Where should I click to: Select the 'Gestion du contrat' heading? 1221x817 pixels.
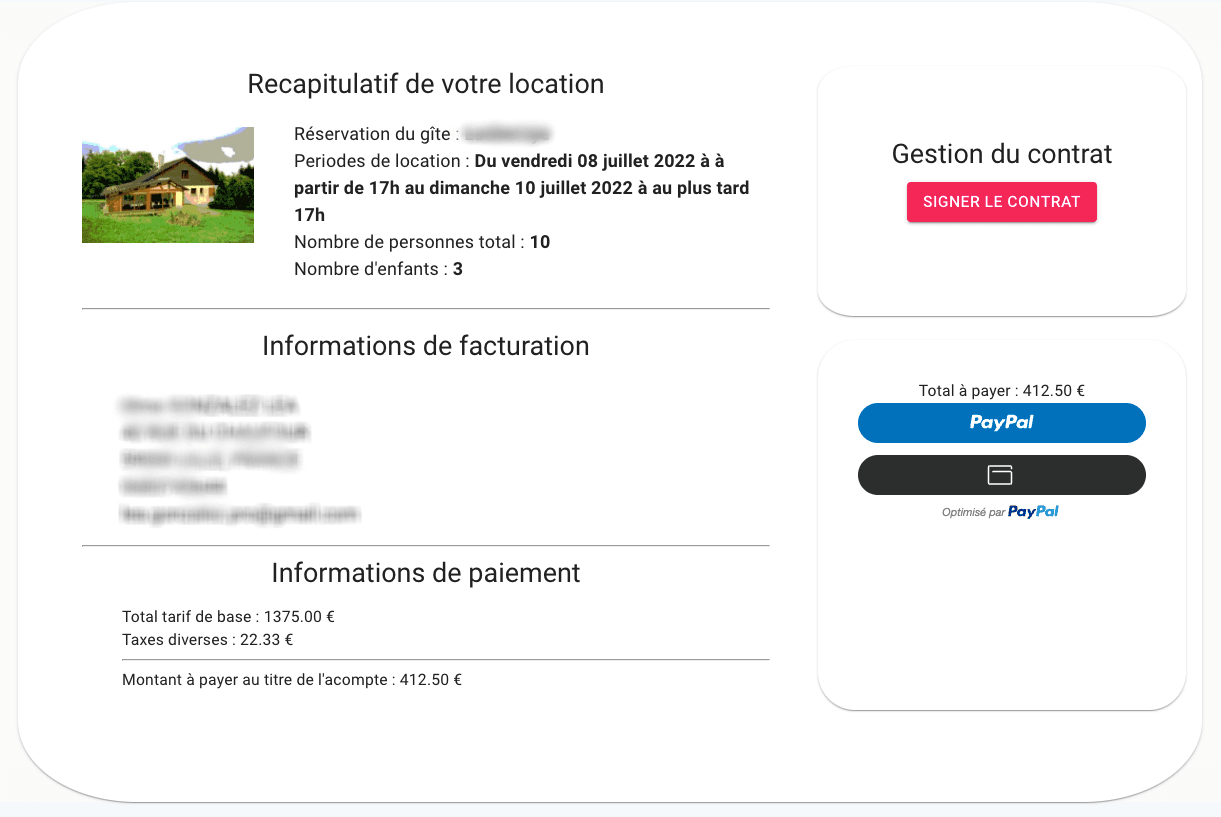pos(1001,154)
